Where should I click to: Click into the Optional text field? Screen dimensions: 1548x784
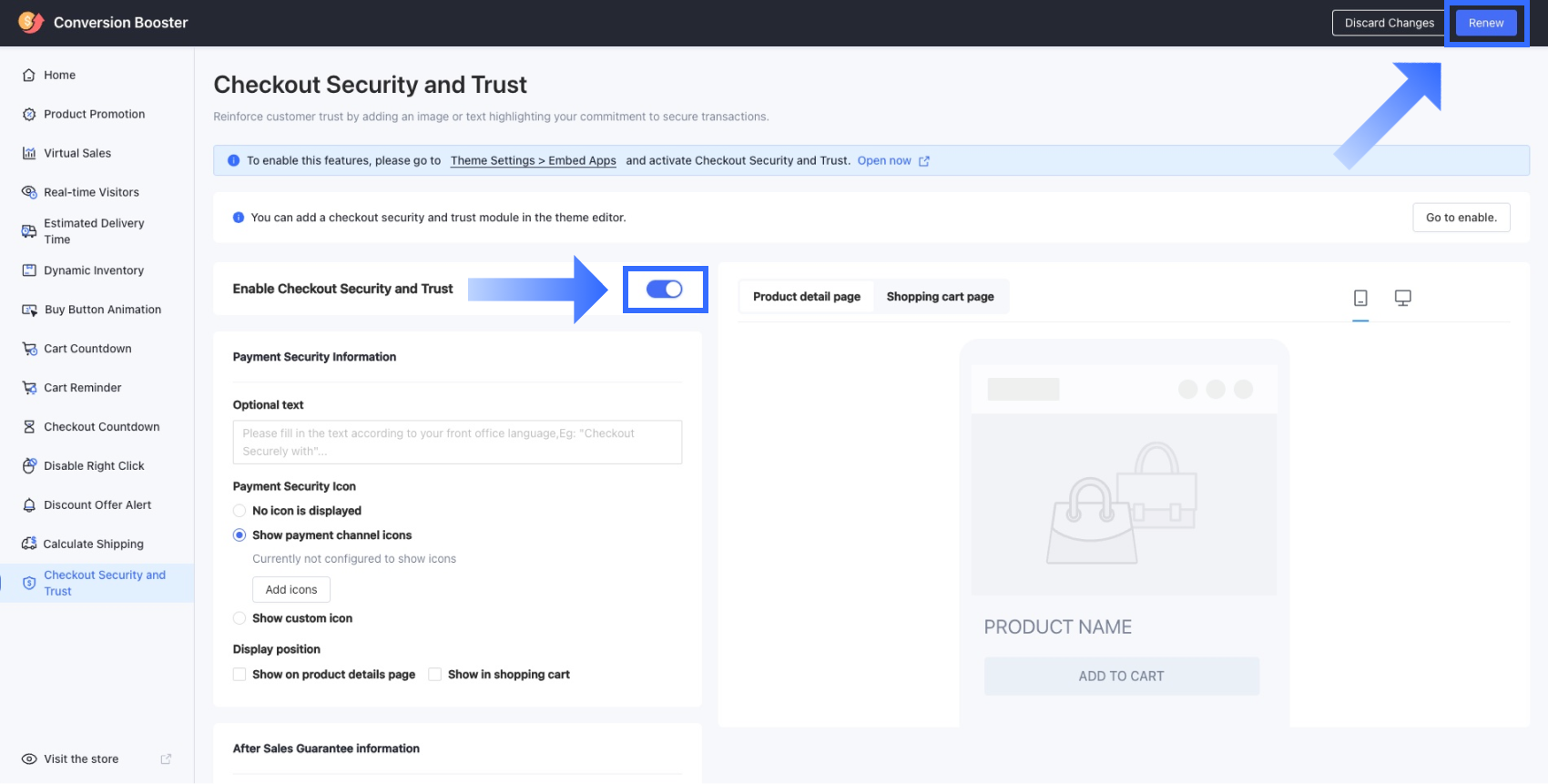(x=457, y=442)
